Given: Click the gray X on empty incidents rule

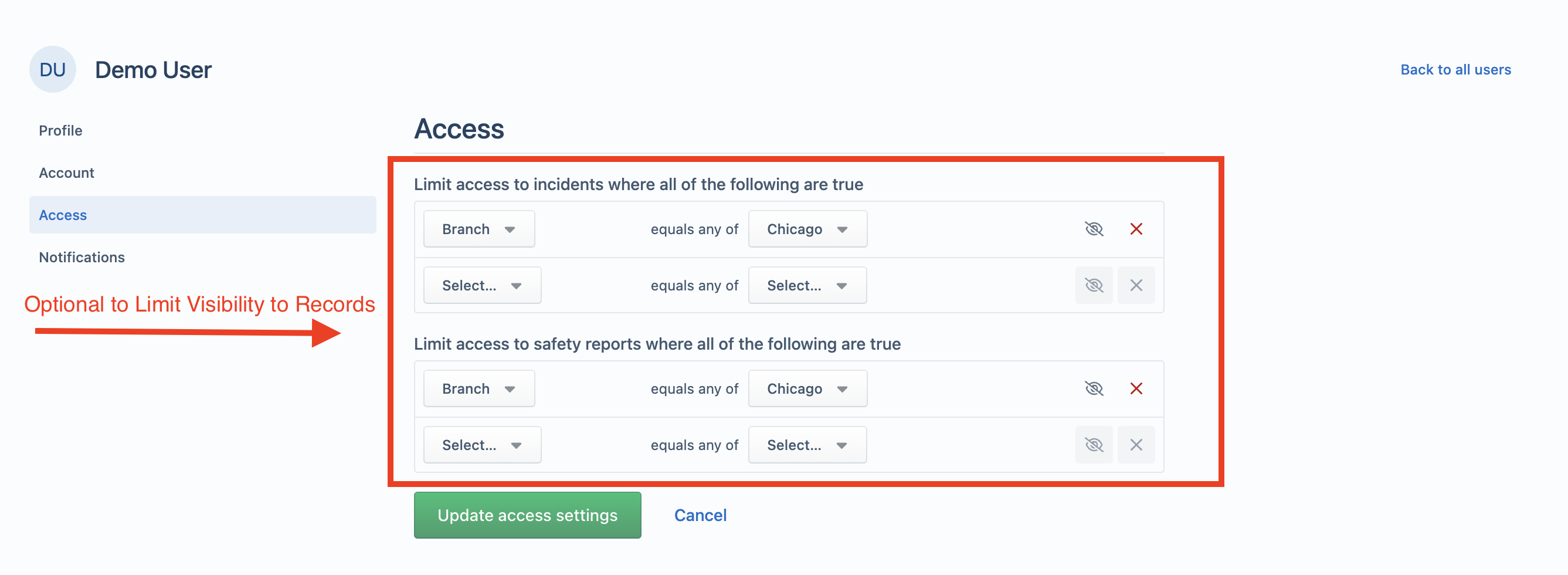Looking at the screenshot, I should pos(1136,285).
